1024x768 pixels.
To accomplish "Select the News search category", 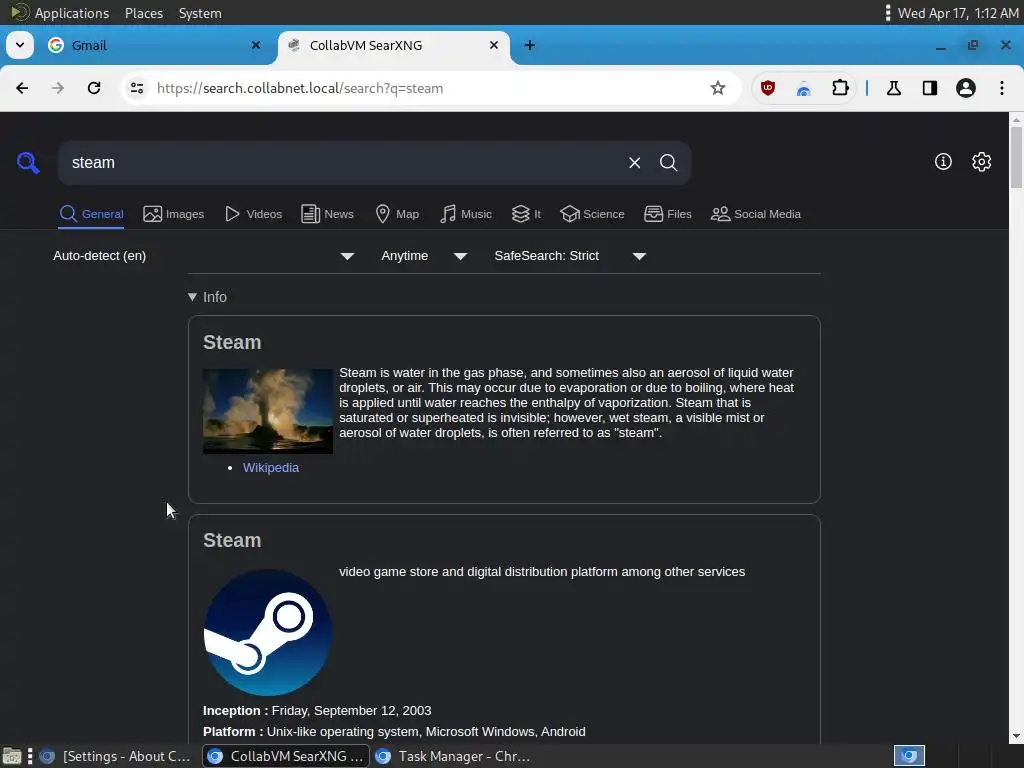I will tap(327, 214).
